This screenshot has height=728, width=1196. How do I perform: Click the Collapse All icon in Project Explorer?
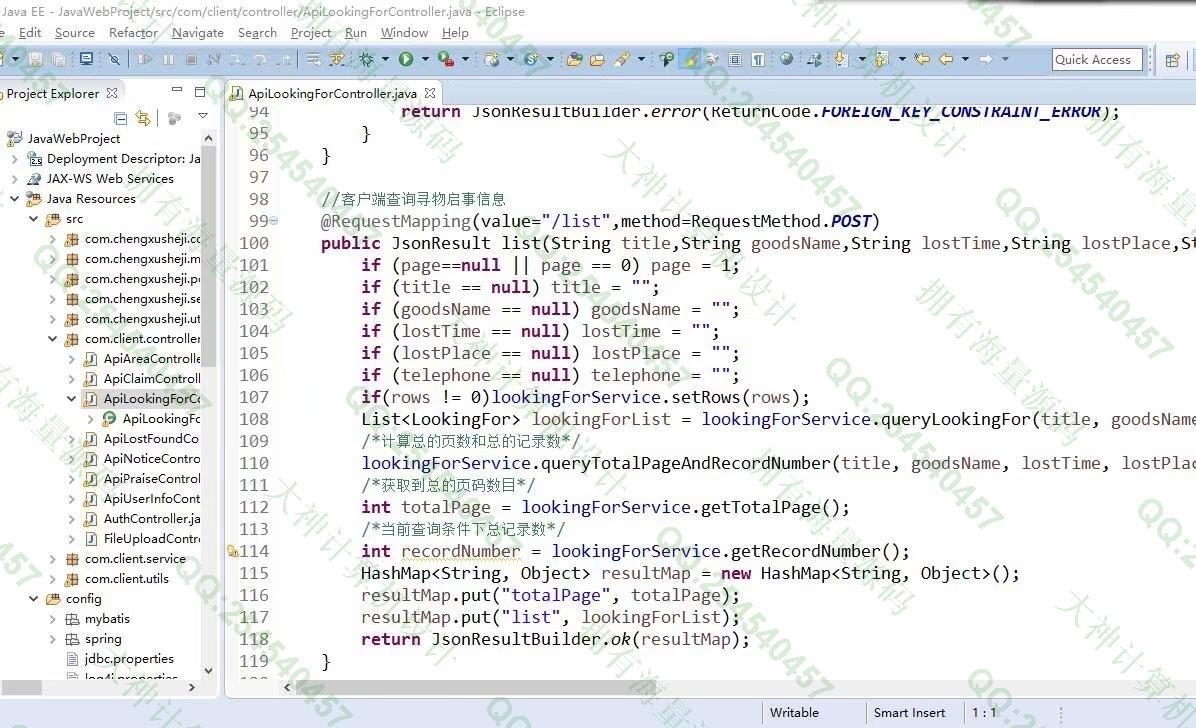point(121,118)
